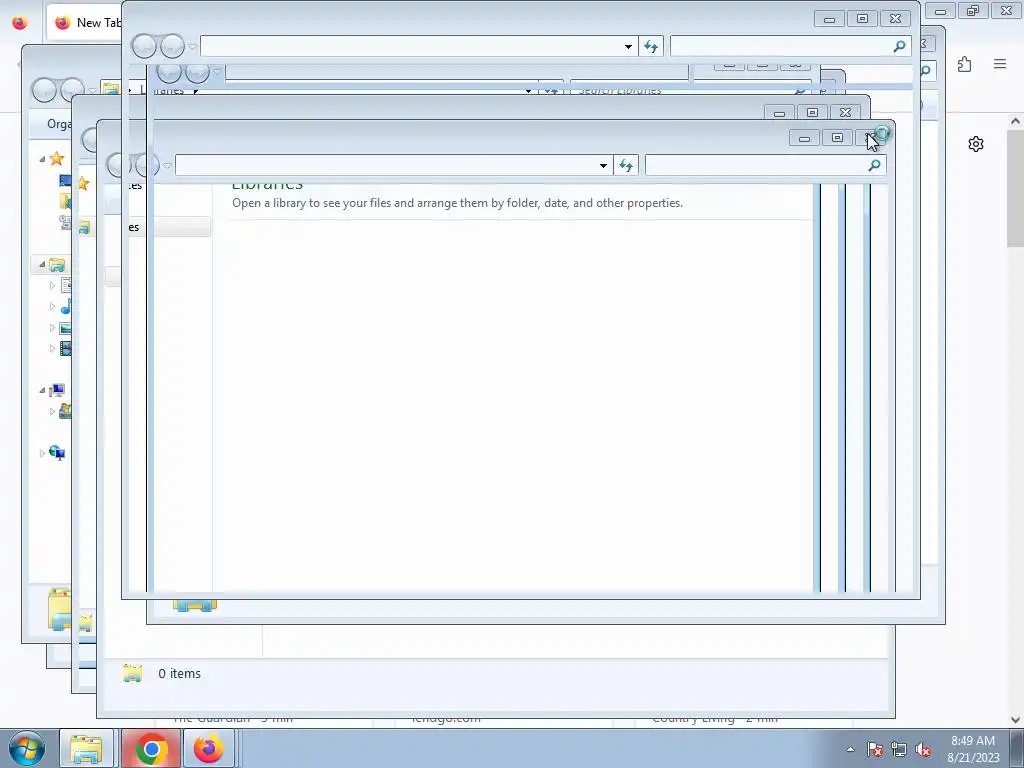Open Firefox Extensions puzzle-piece icon
1024x768 pixels.
tap(965, 64)
